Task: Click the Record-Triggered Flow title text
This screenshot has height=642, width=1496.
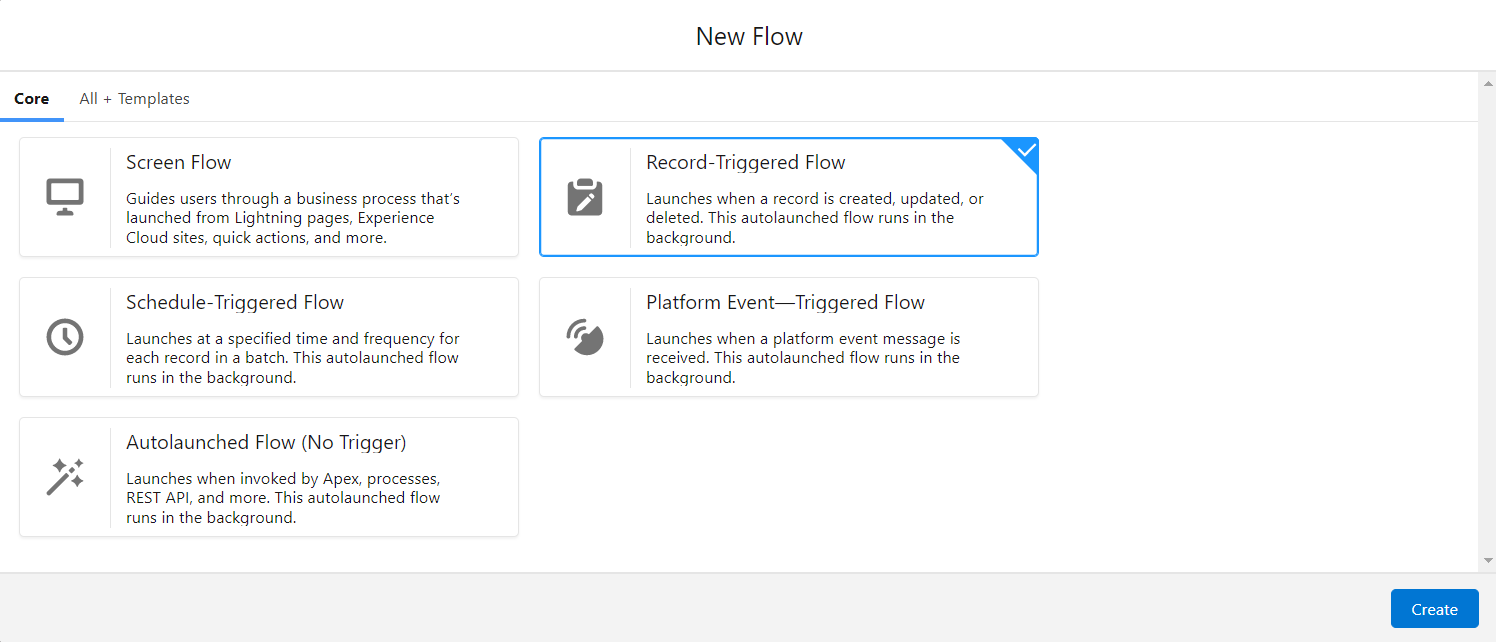Action: pos(745,163)
